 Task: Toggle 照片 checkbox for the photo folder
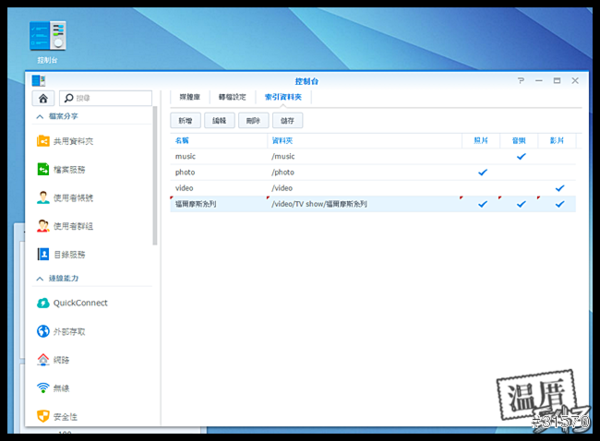point(482,172)
